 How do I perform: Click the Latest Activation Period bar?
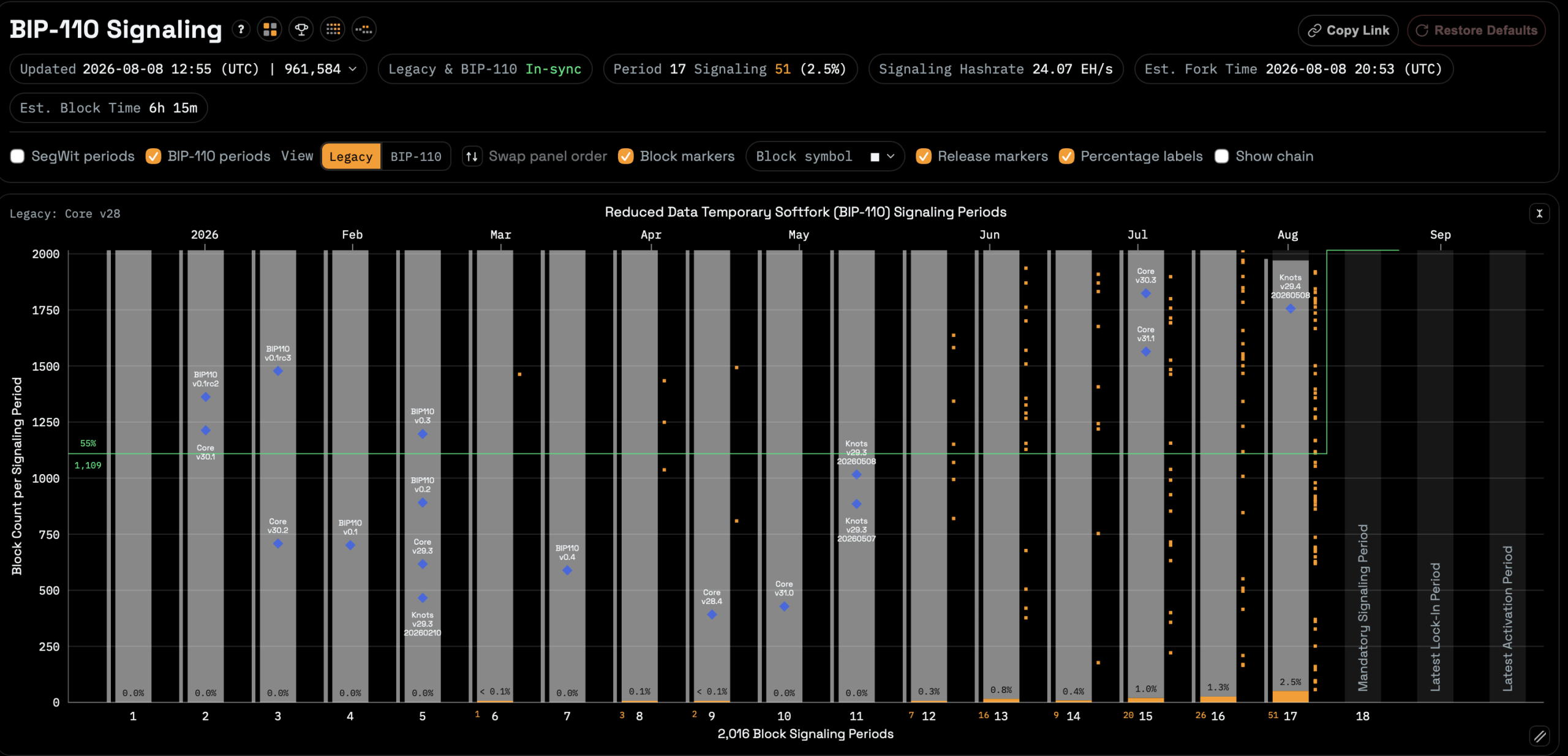[x=1507, y=477]
